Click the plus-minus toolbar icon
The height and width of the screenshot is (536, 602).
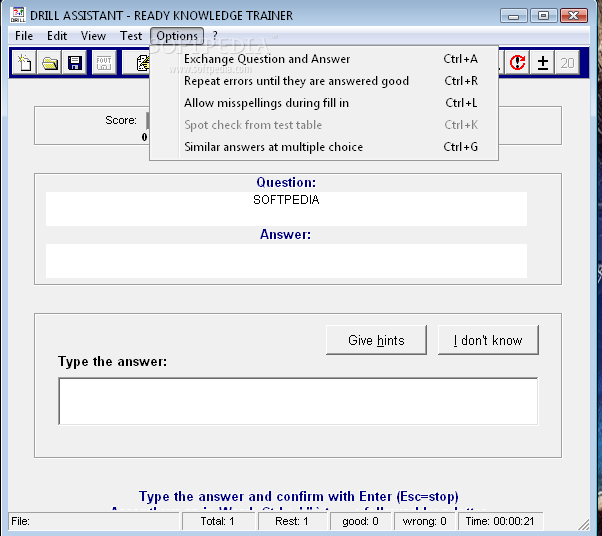pos(542,63)
